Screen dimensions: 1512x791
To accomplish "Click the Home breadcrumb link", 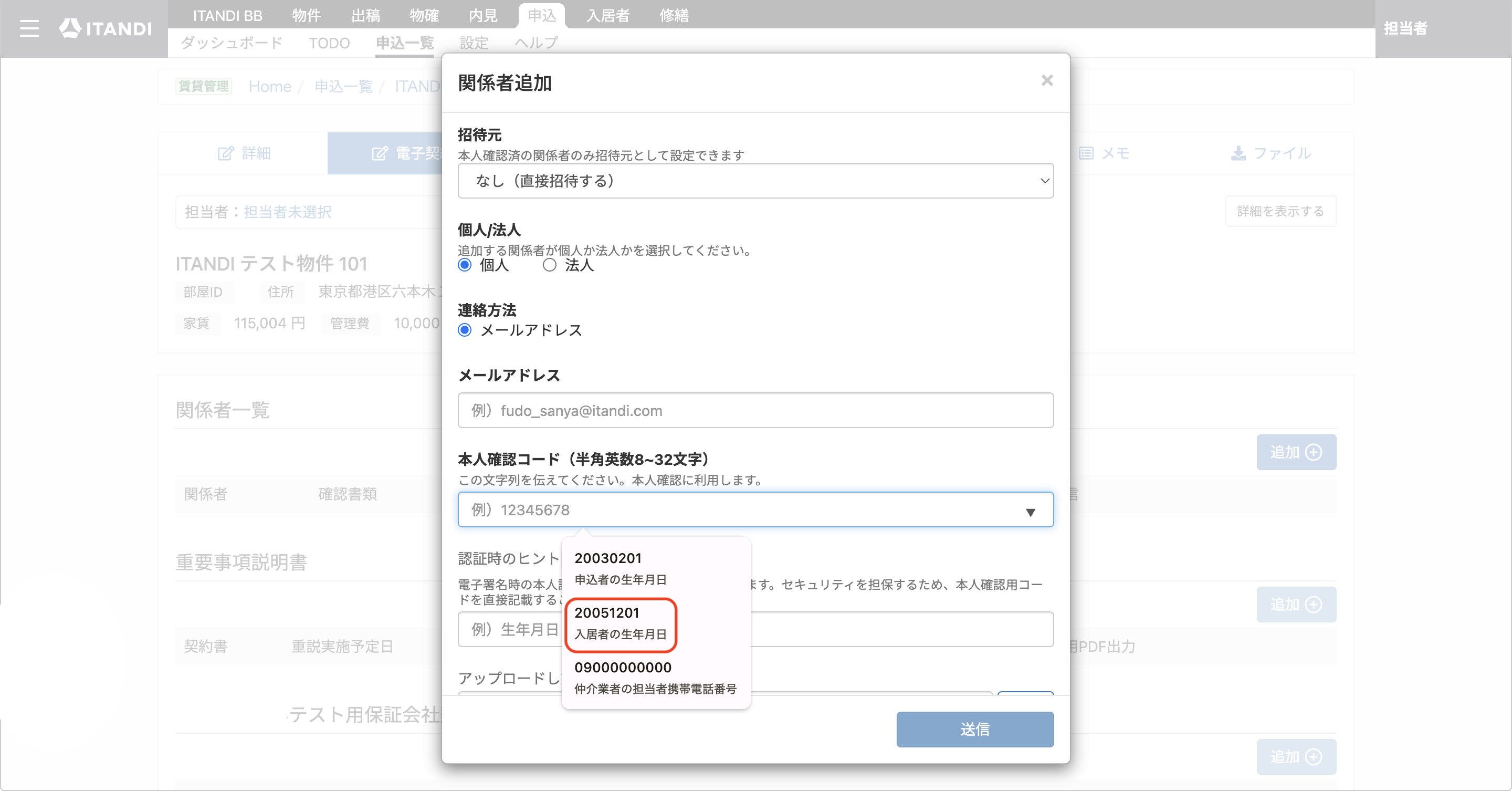I will [269, 86].
